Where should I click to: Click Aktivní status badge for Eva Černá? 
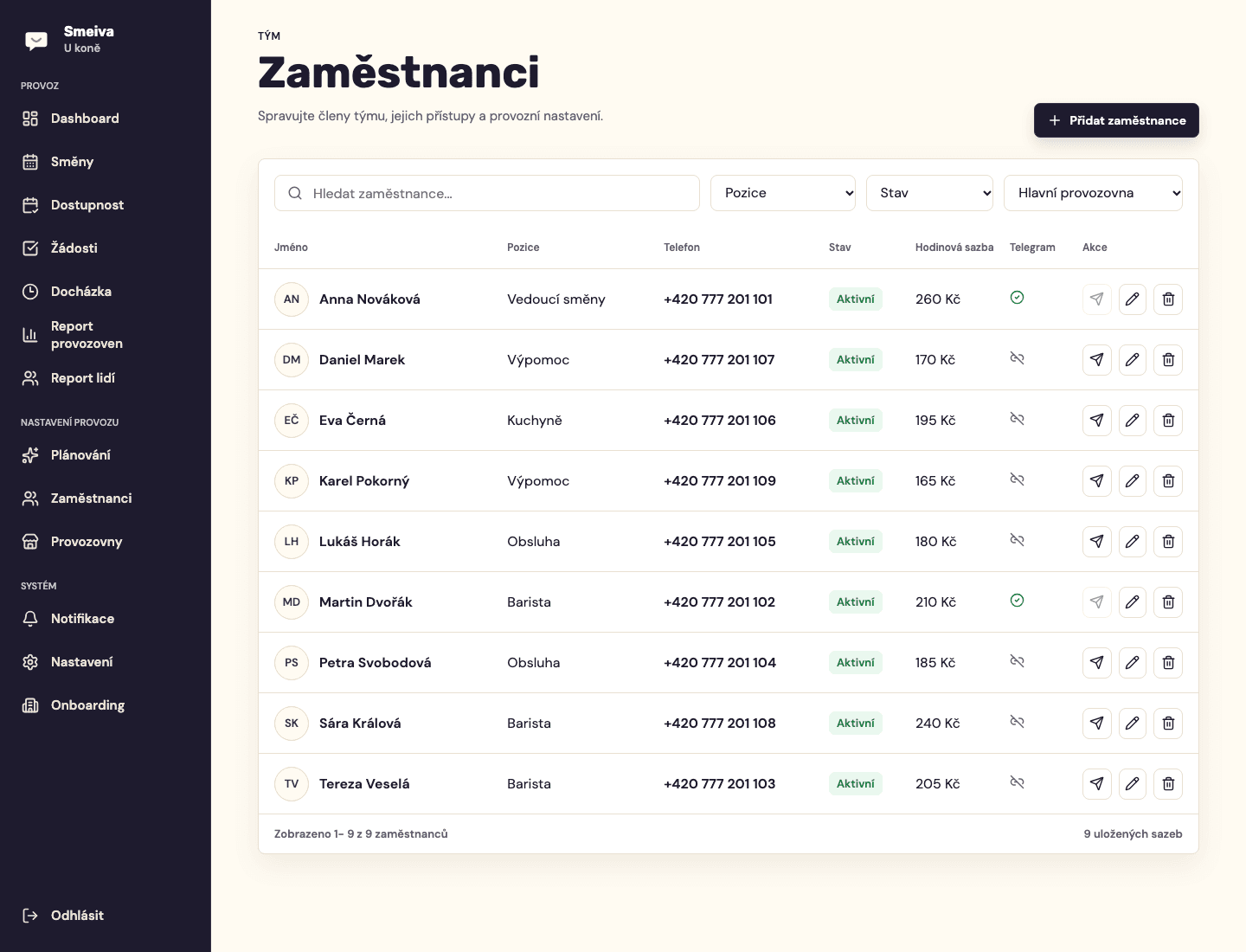(855, 421)
